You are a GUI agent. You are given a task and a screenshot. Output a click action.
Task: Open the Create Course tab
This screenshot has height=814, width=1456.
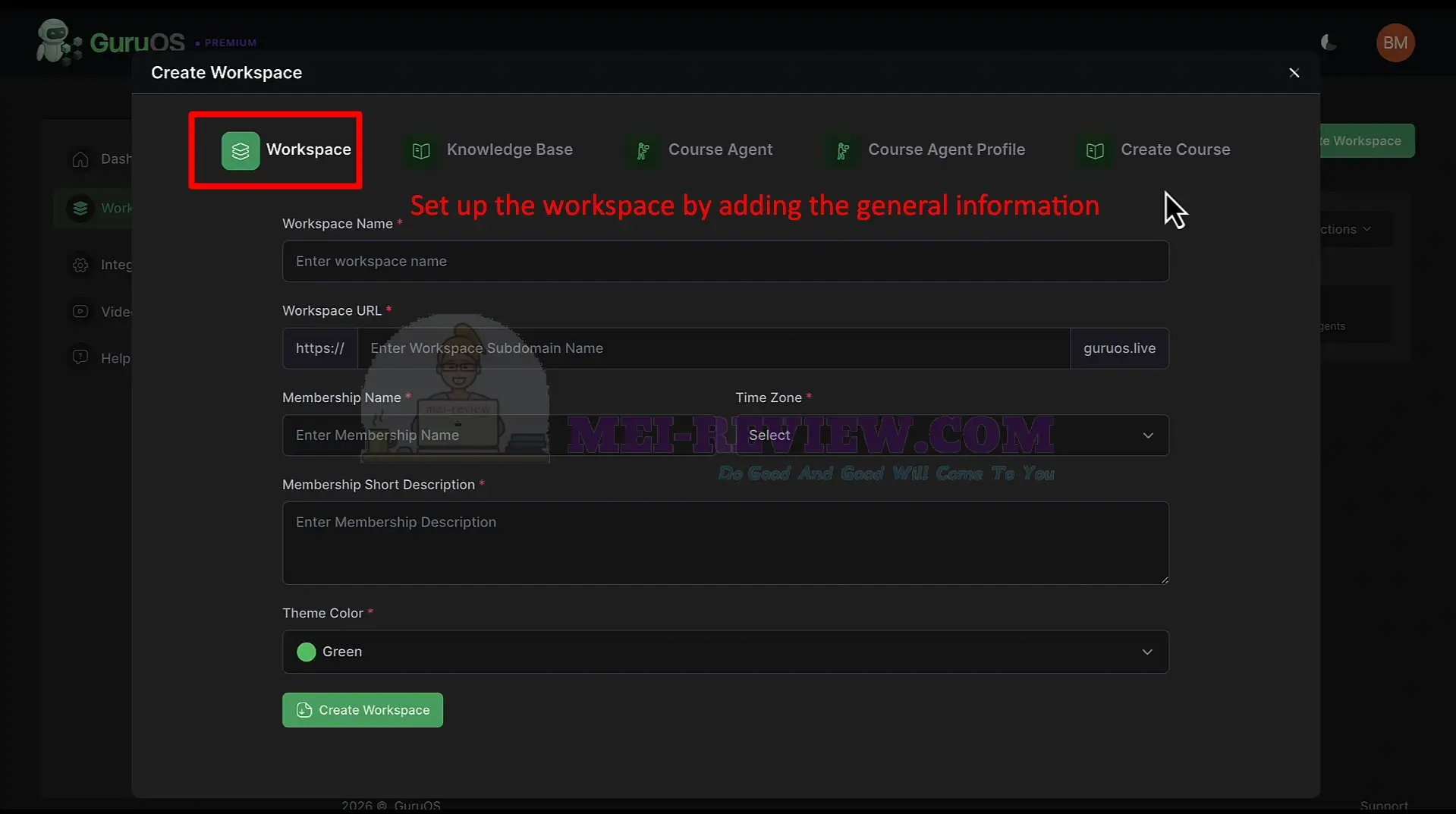(x=1154, y=150)
